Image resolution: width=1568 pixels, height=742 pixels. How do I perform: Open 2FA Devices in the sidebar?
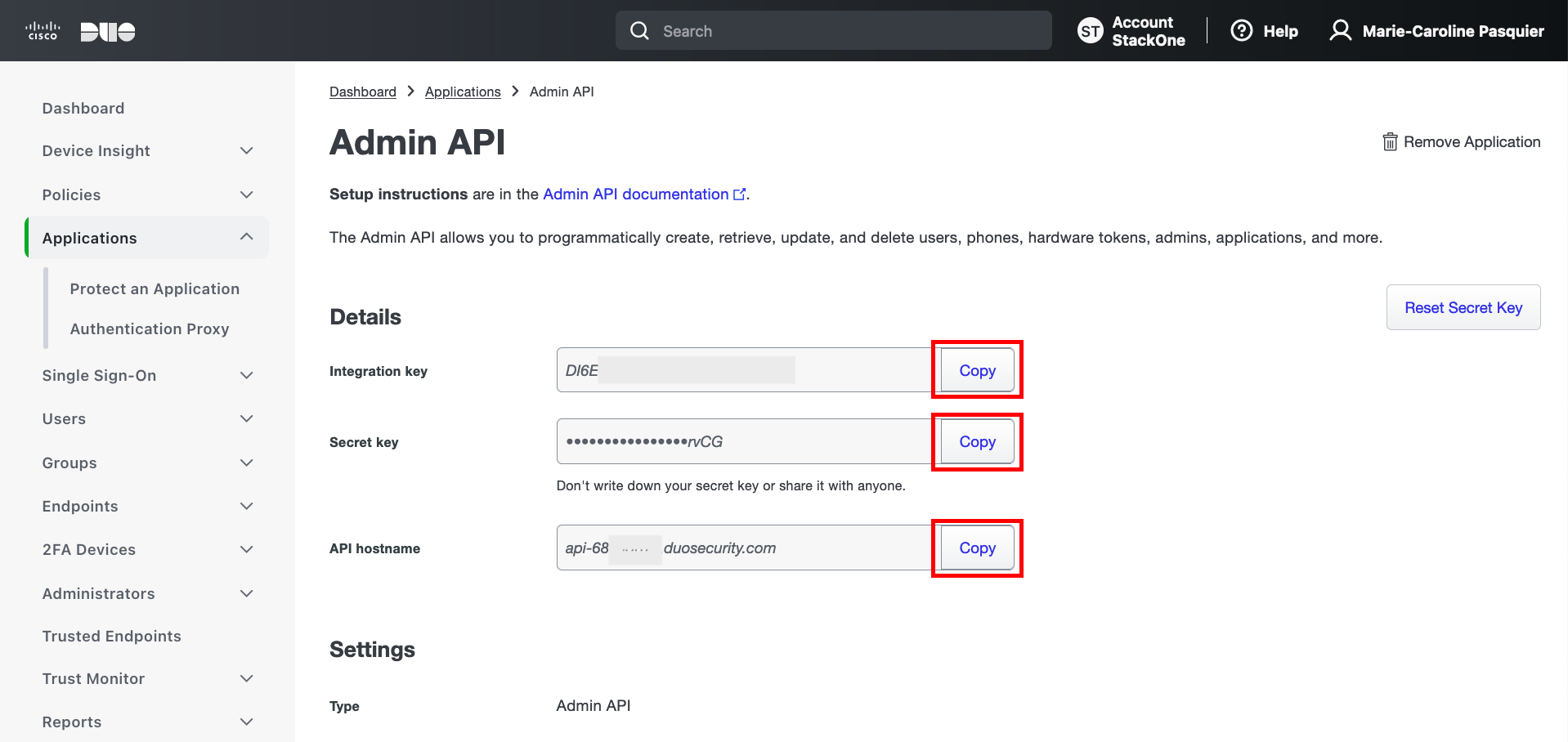[89, 550]
